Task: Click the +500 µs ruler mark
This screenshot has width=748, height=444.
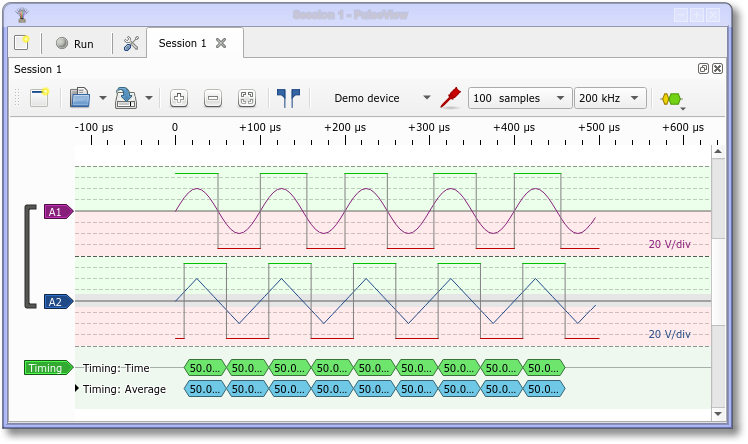Action: click(599, 127)
